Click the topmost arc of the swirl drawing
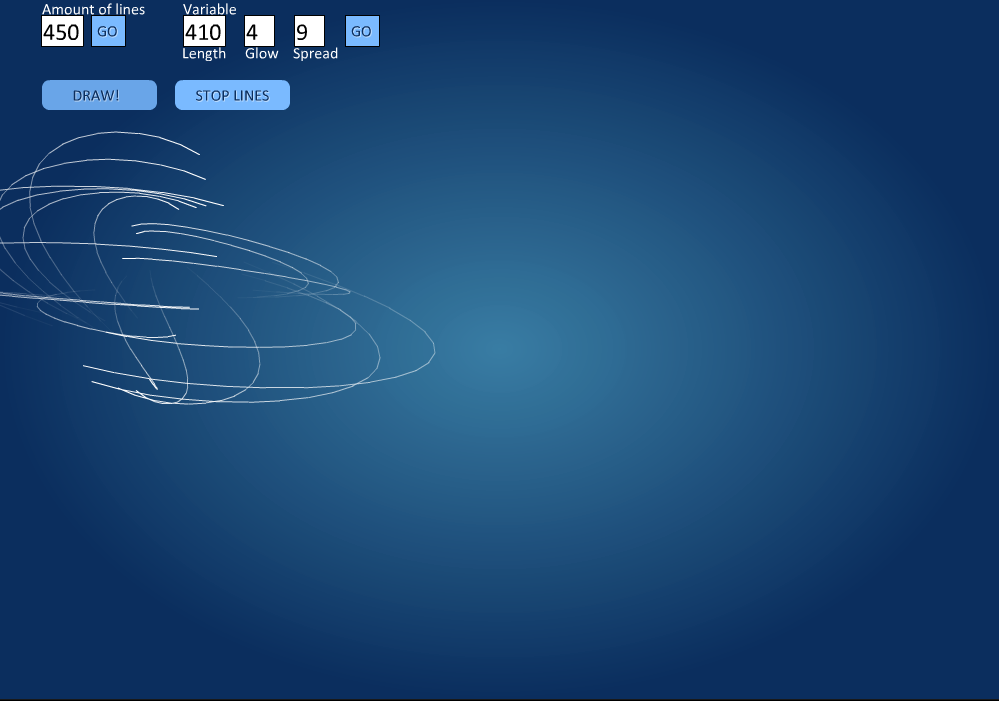This screenshot has width=999, height=701. click(115, 132)
